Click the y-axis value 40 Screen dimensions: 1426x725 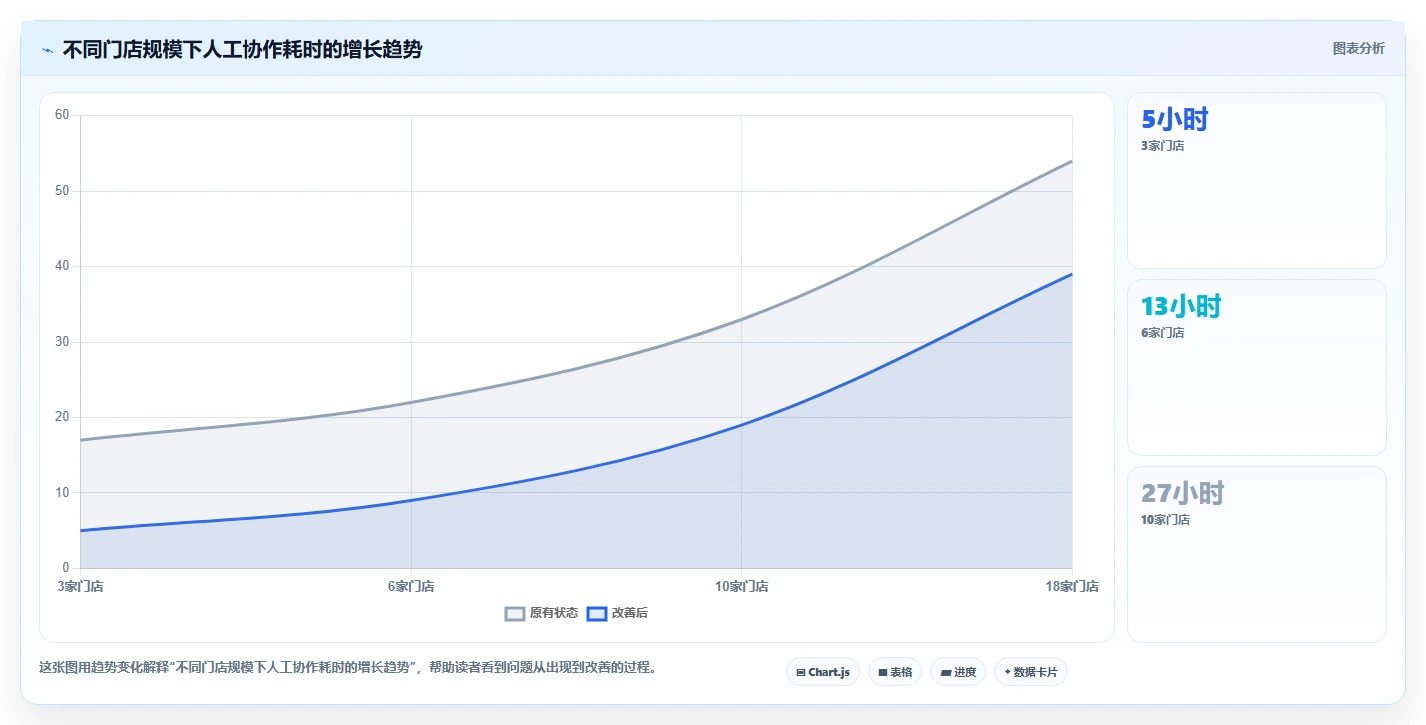pos(62,266)
